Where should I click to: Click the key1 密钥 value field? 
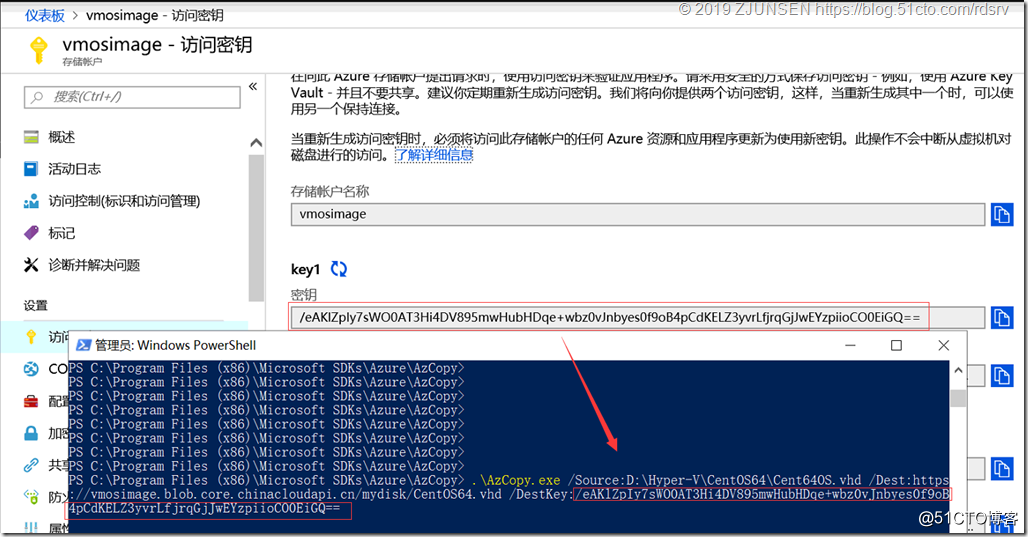[637, 317]
